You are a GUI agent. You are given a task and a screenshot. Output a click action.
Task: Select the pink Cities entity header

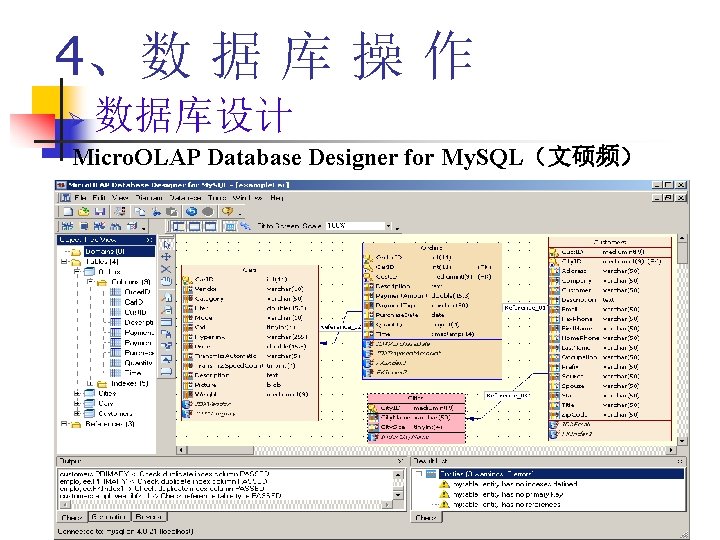coord(416,398)
